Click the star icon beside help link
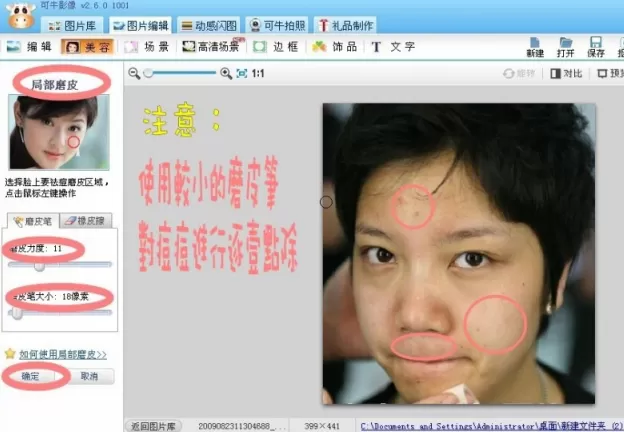 [10, 354]
